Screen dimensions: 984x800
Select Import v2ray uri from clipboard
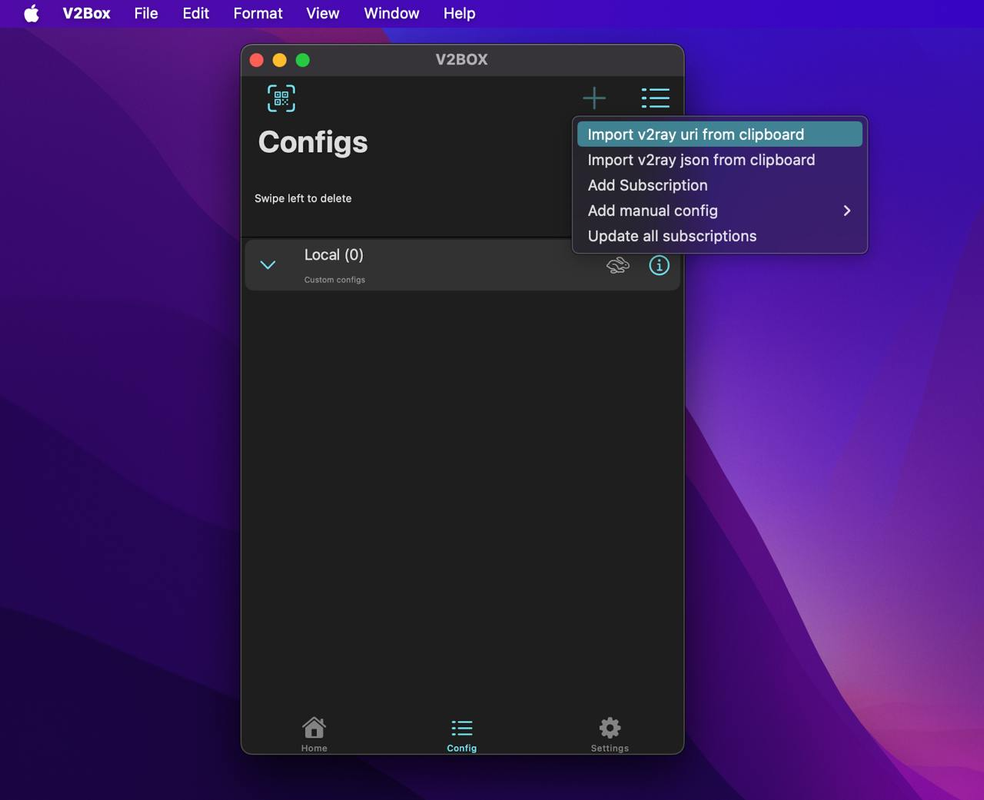point(719,134)
